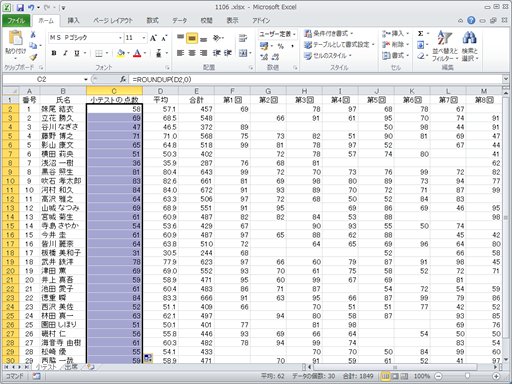The width and height of the screenshot is (512, 384).
Task: Select the column D header
Action: 160,91
